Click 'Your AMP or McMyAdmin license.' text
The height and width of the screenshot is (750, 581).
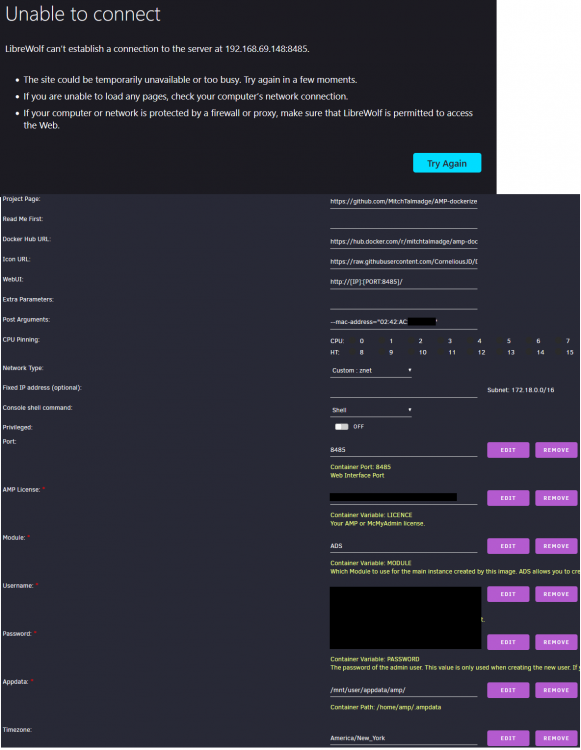[x=377, y=524]
